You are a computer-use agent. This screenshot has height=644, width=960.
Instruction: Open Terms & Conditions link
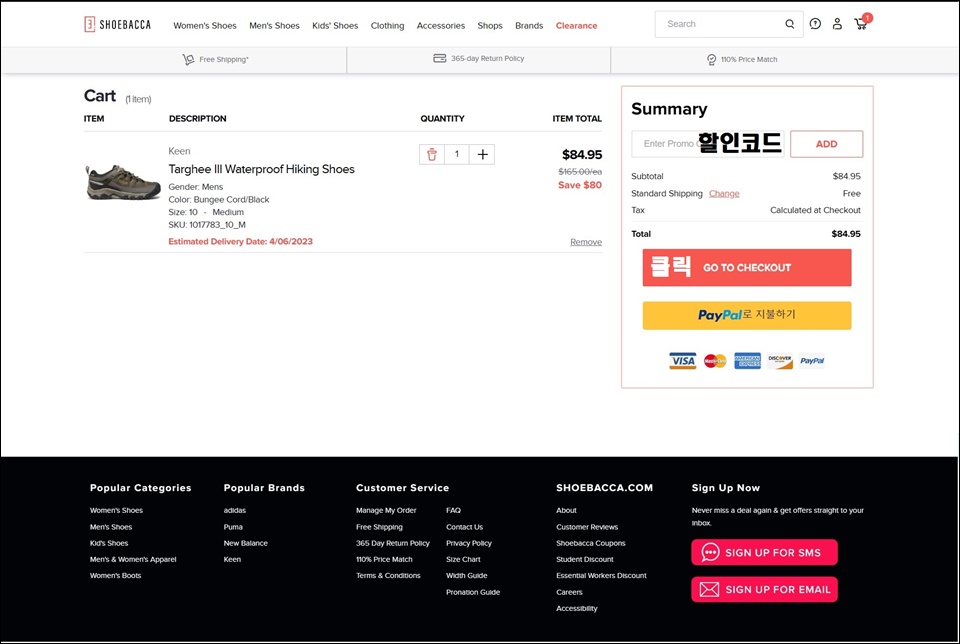tap(388, 575)
